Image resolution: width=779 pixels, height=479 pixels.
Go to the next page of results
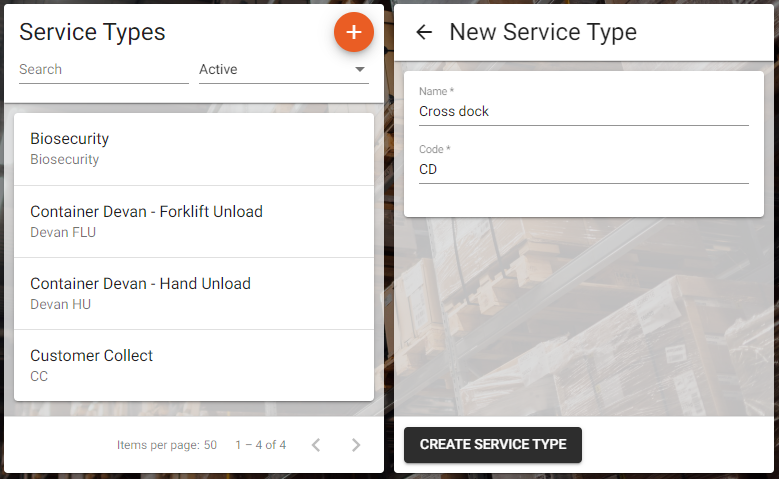coord(356,445)
